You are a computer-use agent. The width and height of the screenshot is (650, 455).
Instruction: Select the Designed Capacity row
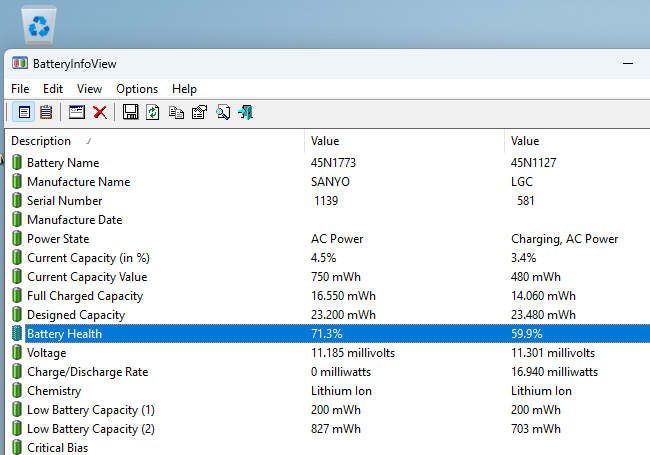(327, 315)
